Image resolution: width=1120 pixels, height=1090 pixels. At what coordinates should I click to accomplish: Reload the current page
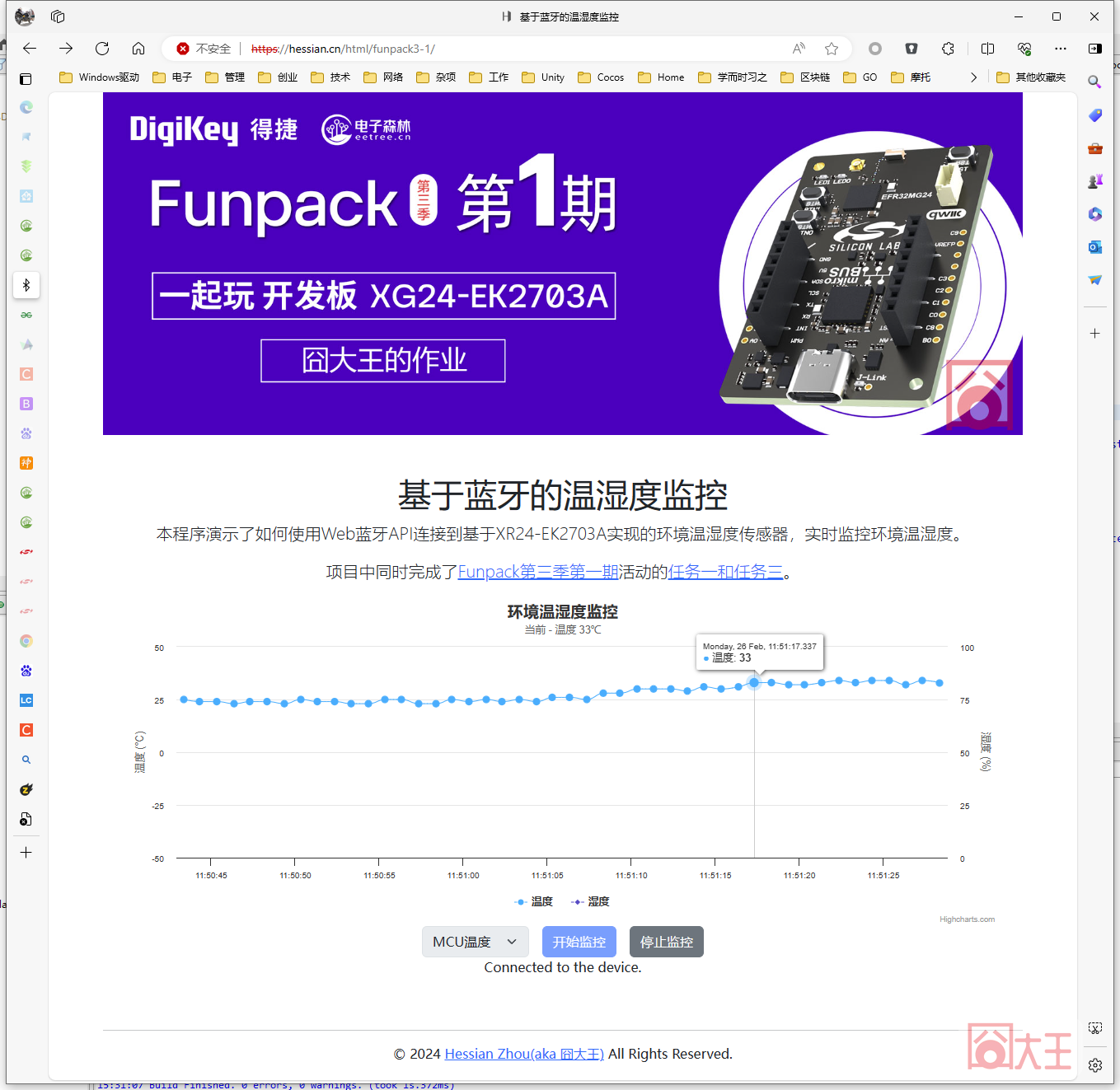click(x=102, y=49)
